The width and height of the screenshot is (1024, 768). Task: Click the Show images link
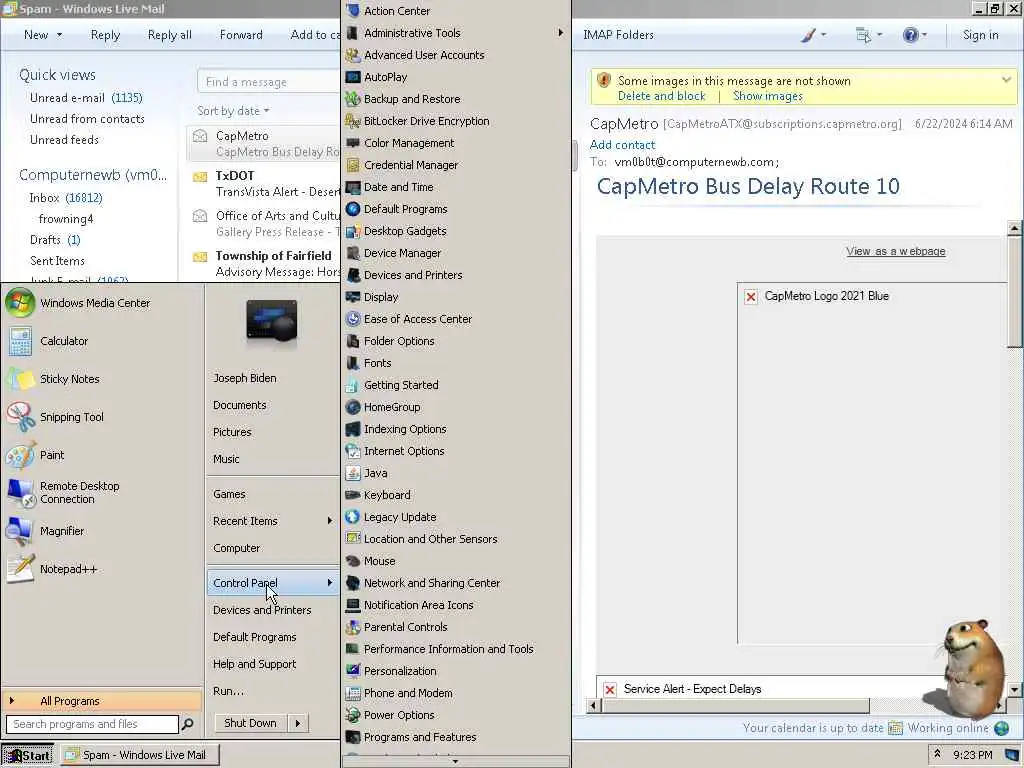point(768,96)
